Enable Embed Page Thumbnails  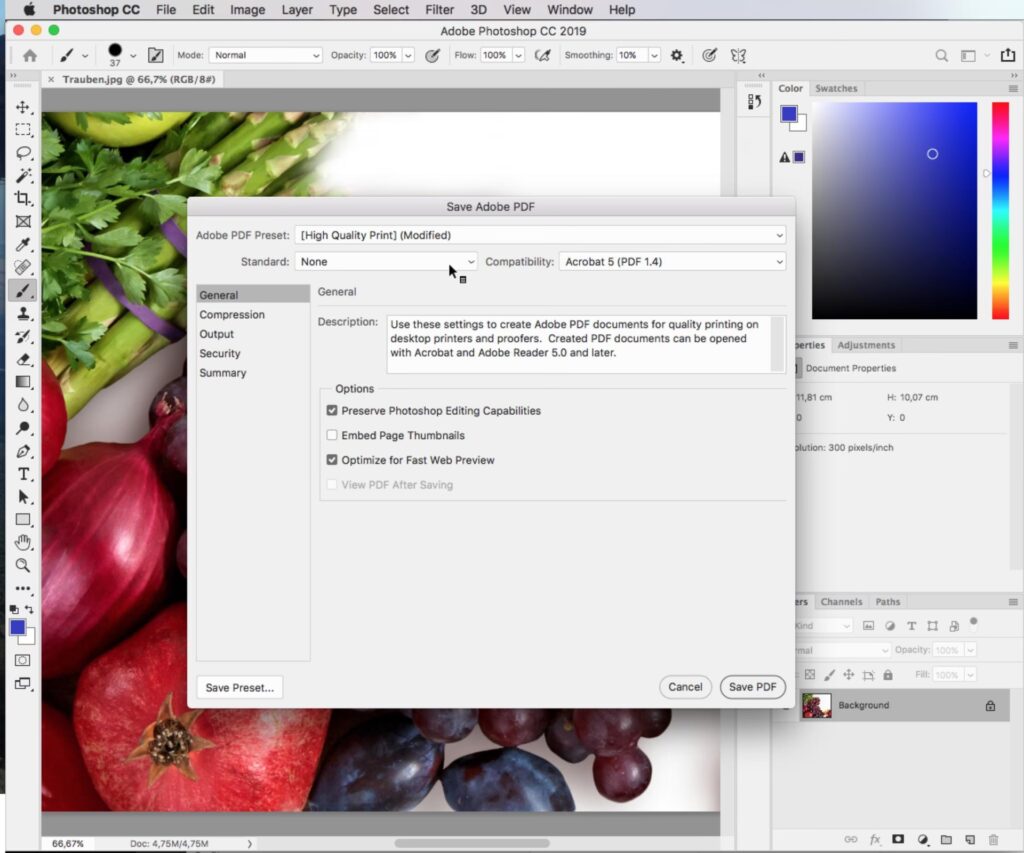[332, 436]
